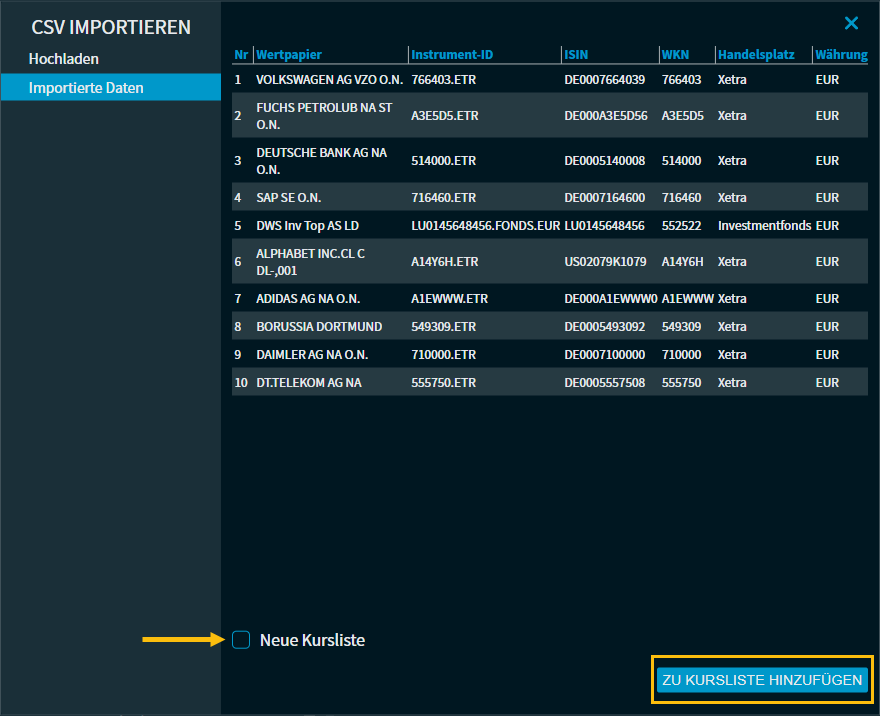Image resolution: width=880 pixels, height=716 pixels.
Task: Sort table by Wertpapier column
Action: (x=289, y=54)
